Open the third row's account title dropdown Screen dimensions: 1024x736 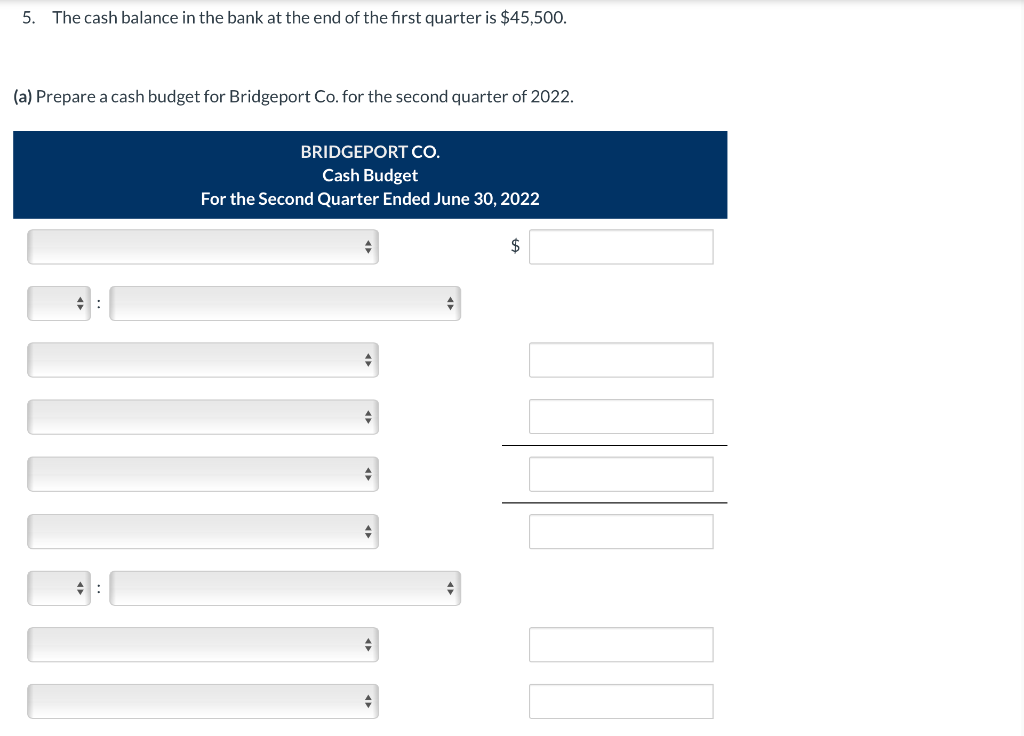pyautogui.click(x=203, y=361)
